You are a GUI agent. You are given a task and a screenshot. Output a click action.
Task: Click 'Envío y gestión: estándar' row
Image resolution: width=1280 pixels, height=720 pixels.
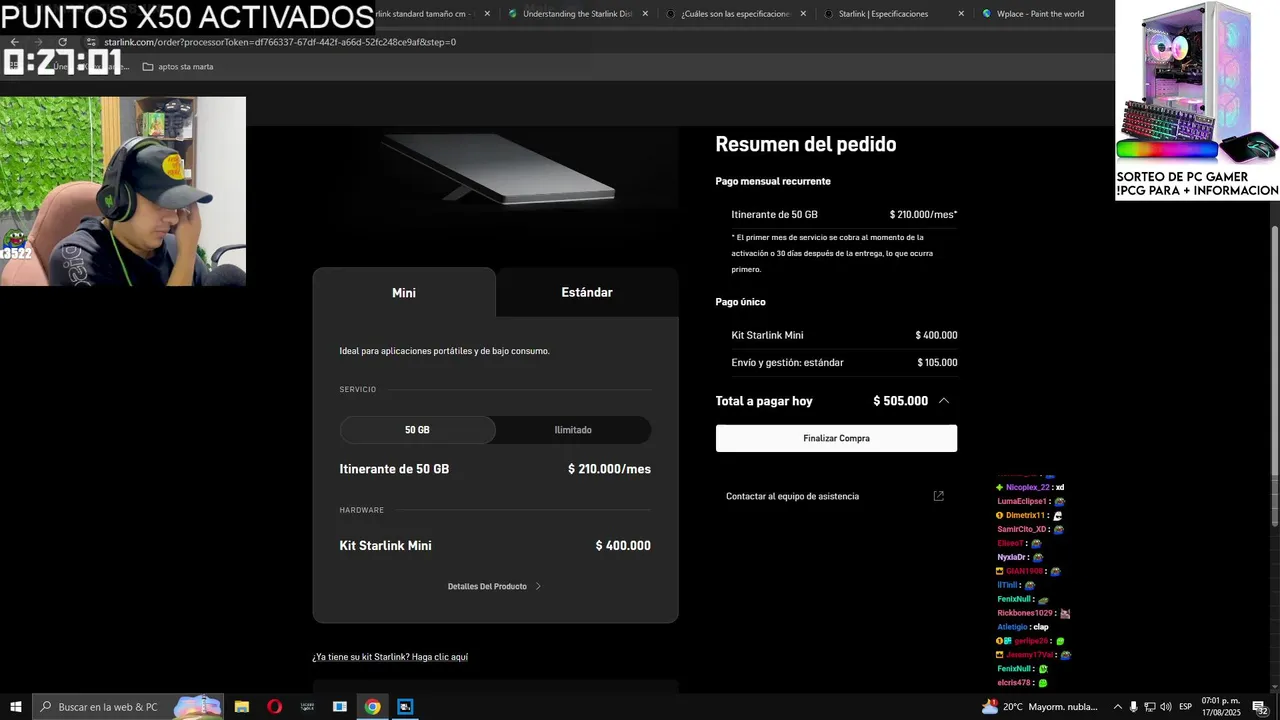(x=844, y=362)
